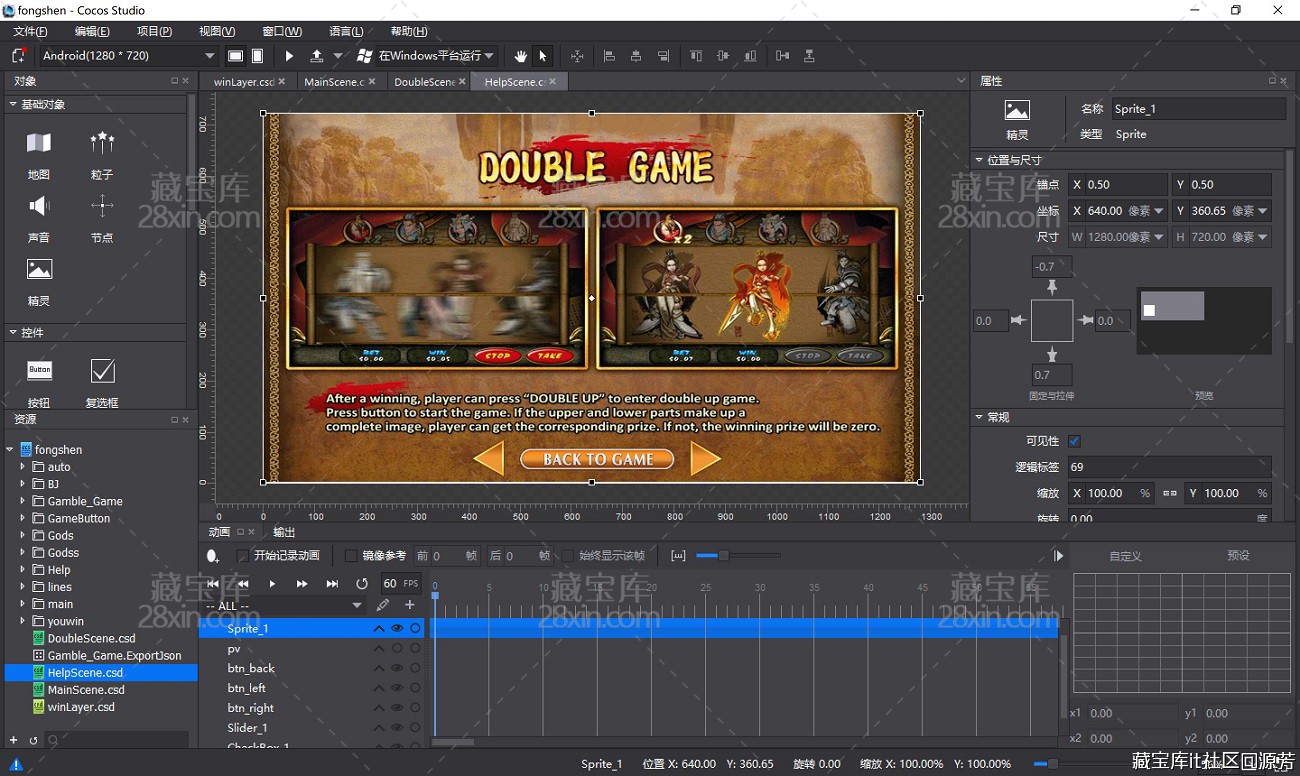1300x776 pixels.
Task: Expand the Gods folder
Action: coord(23,535)
